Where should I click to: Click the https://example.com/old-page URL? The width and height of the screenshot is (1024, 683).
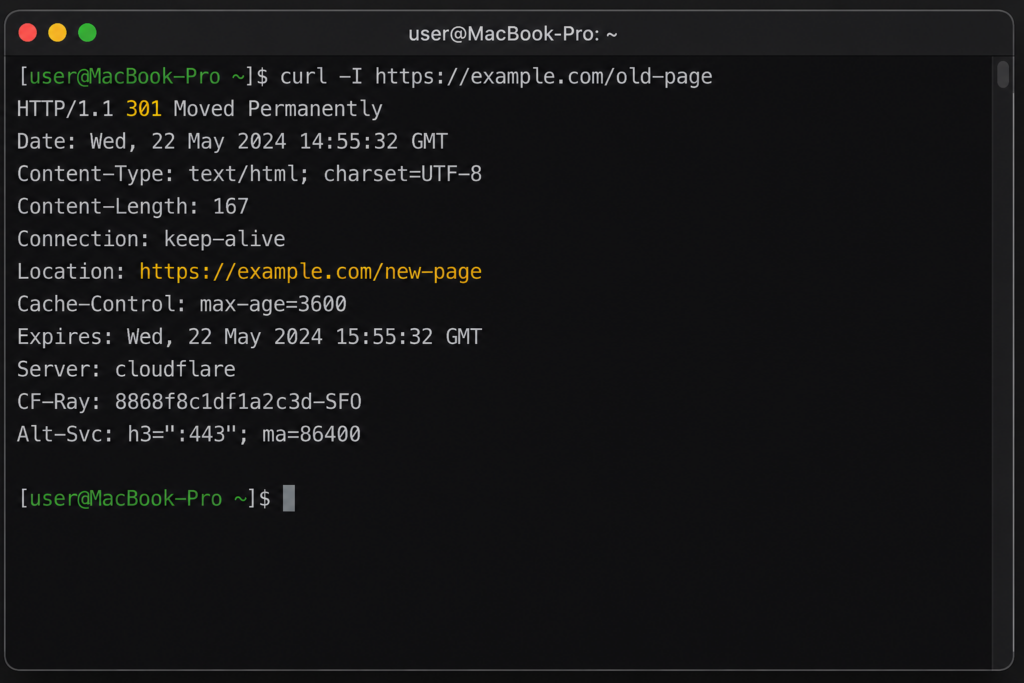point(543,76)
